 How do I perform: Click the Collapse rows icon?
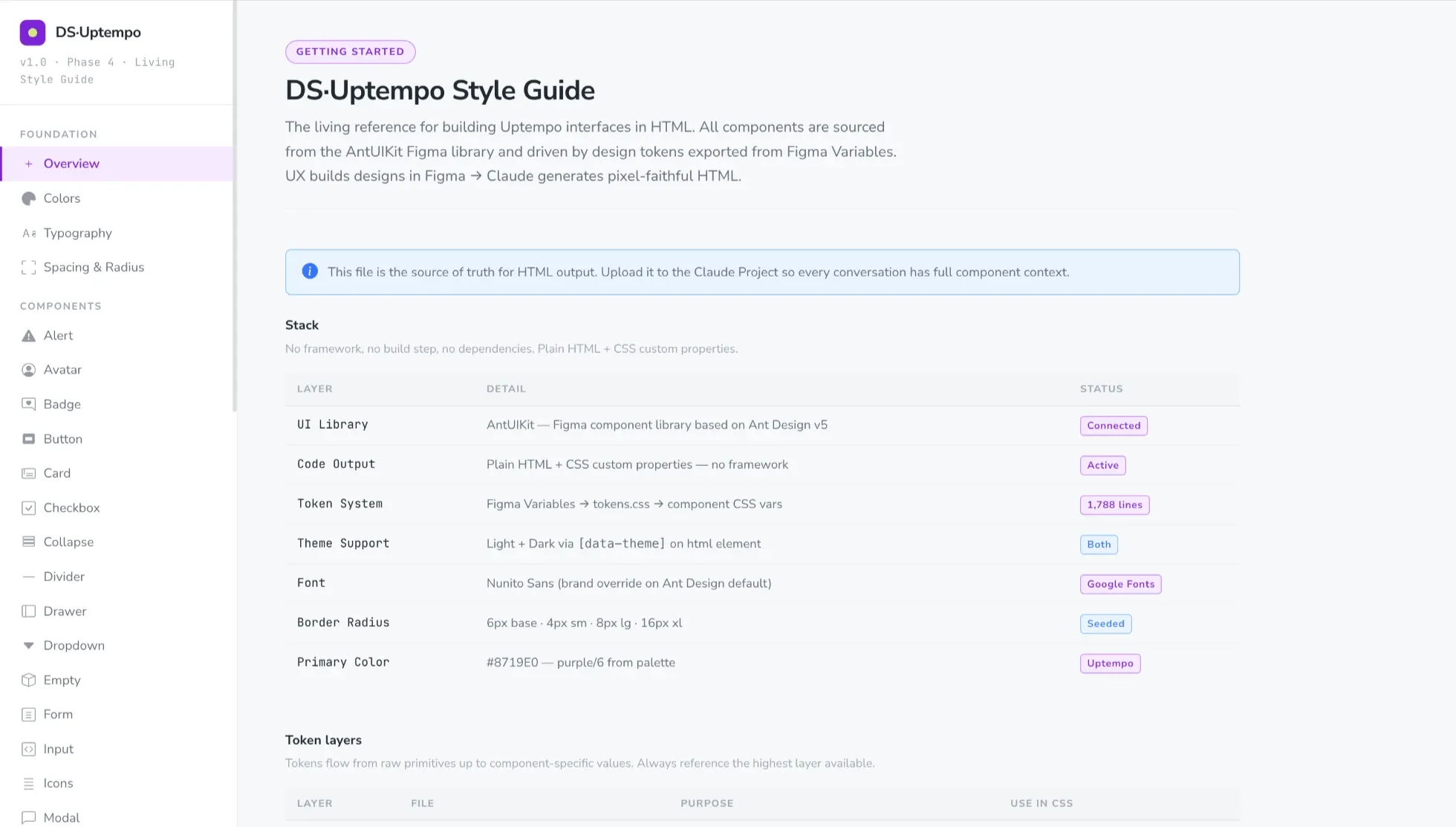(28, 542)
